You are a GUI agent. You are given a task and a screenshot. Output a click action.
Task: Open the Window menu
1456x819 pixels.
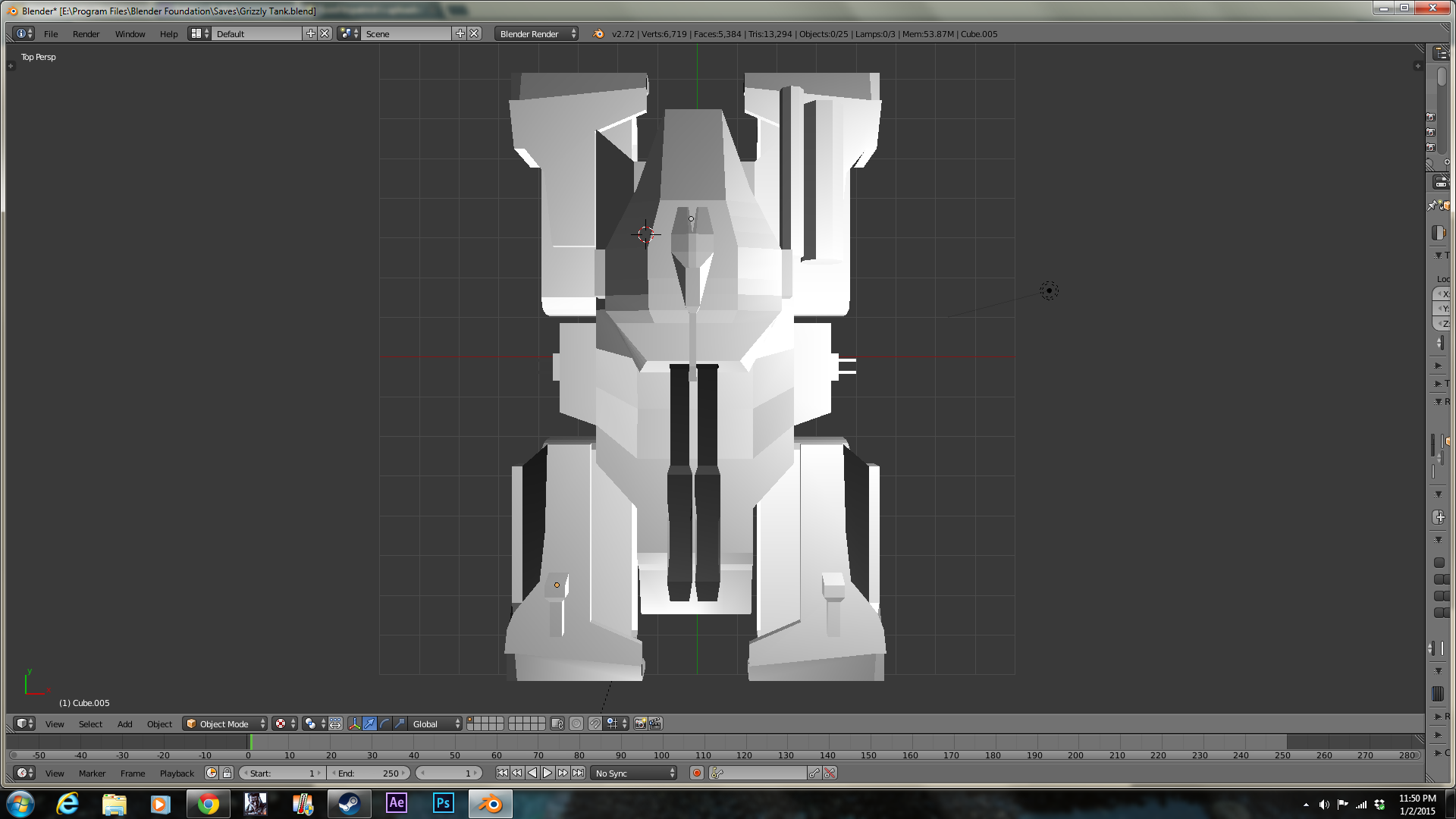pos(130,34)
